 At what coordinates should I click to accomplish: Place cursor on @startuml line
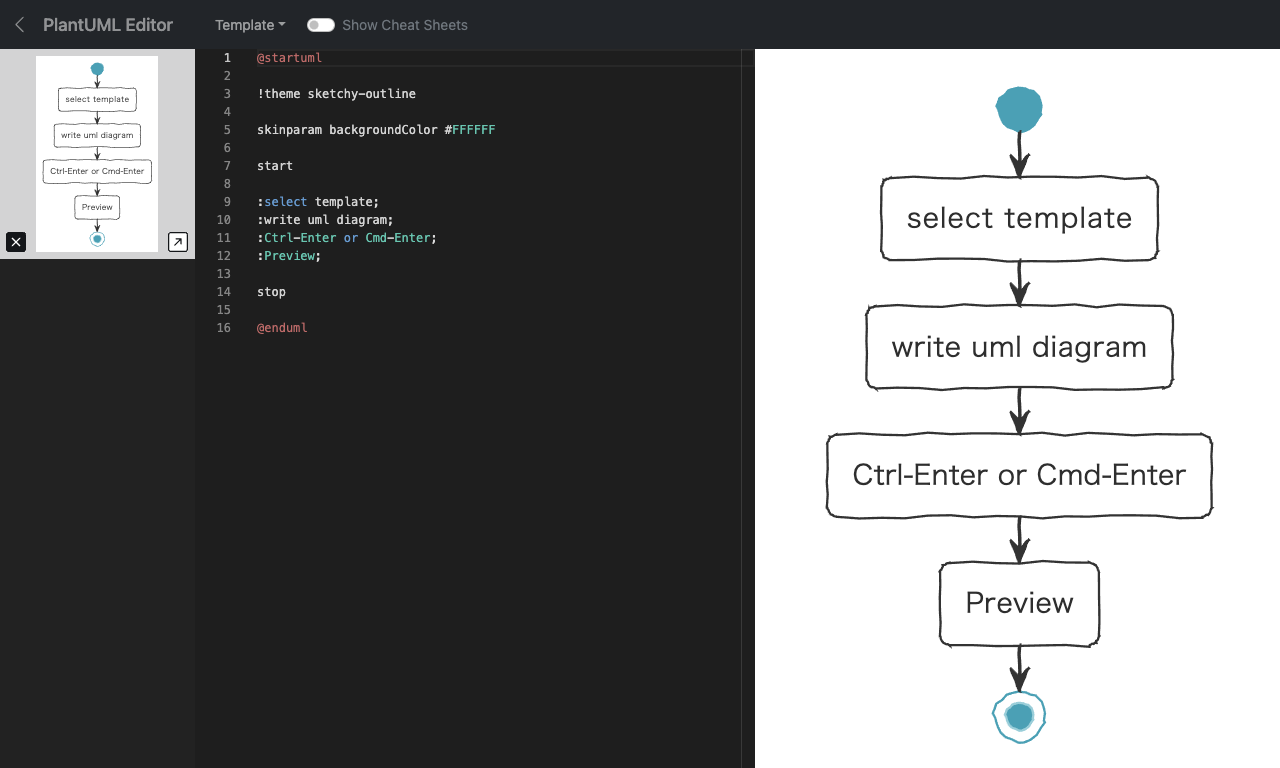click(x=289, y=58)
